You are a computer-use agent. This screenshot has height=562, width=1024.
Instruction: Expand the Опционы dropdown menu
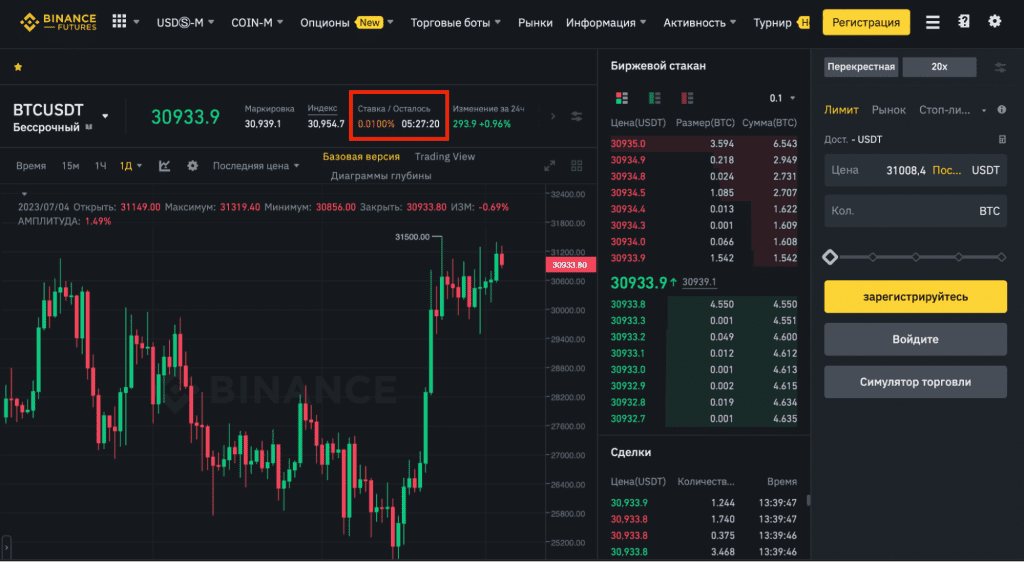(x=347, y=22)
